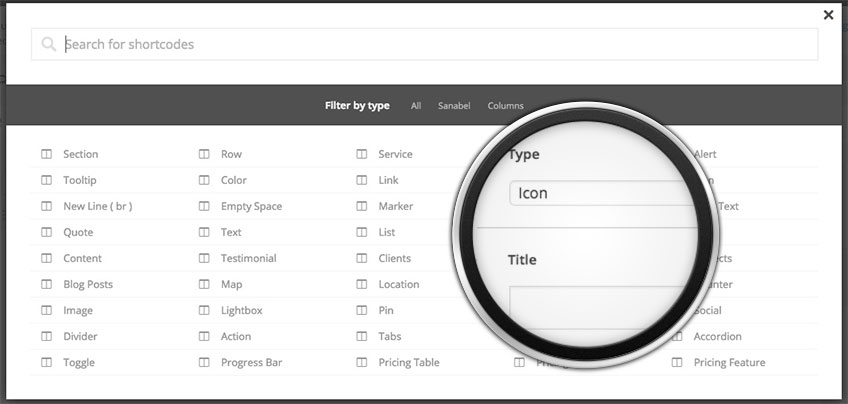Choose the Lightbox shortcode
Viewport: 848px width, 404px height.
click(x=242, y=311)
